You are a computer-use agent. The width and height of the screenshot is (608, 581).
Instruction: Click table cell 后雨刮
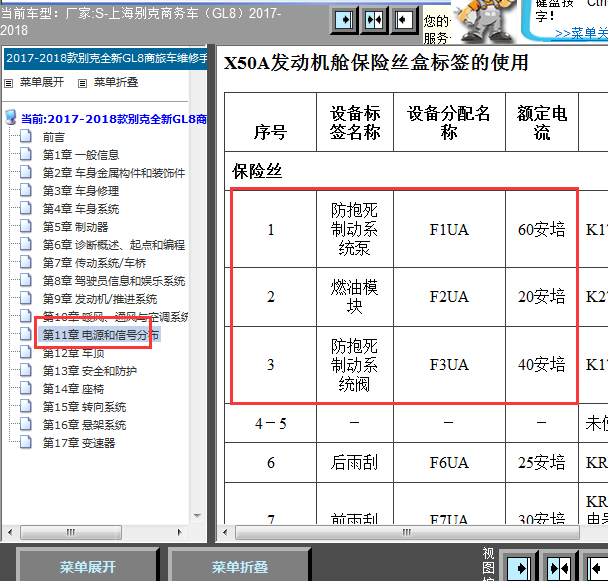(354, 462)
